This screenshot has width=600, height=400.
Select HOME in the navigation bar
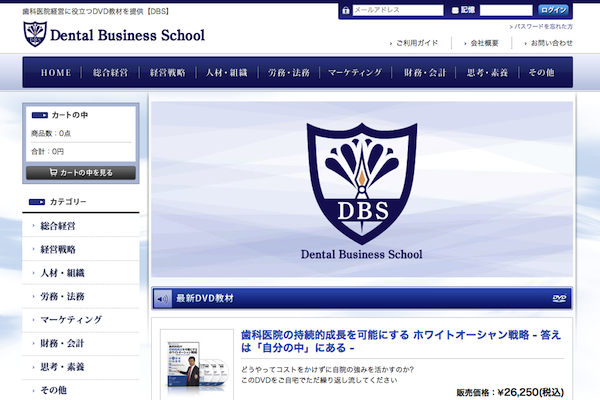pos(56,73)
